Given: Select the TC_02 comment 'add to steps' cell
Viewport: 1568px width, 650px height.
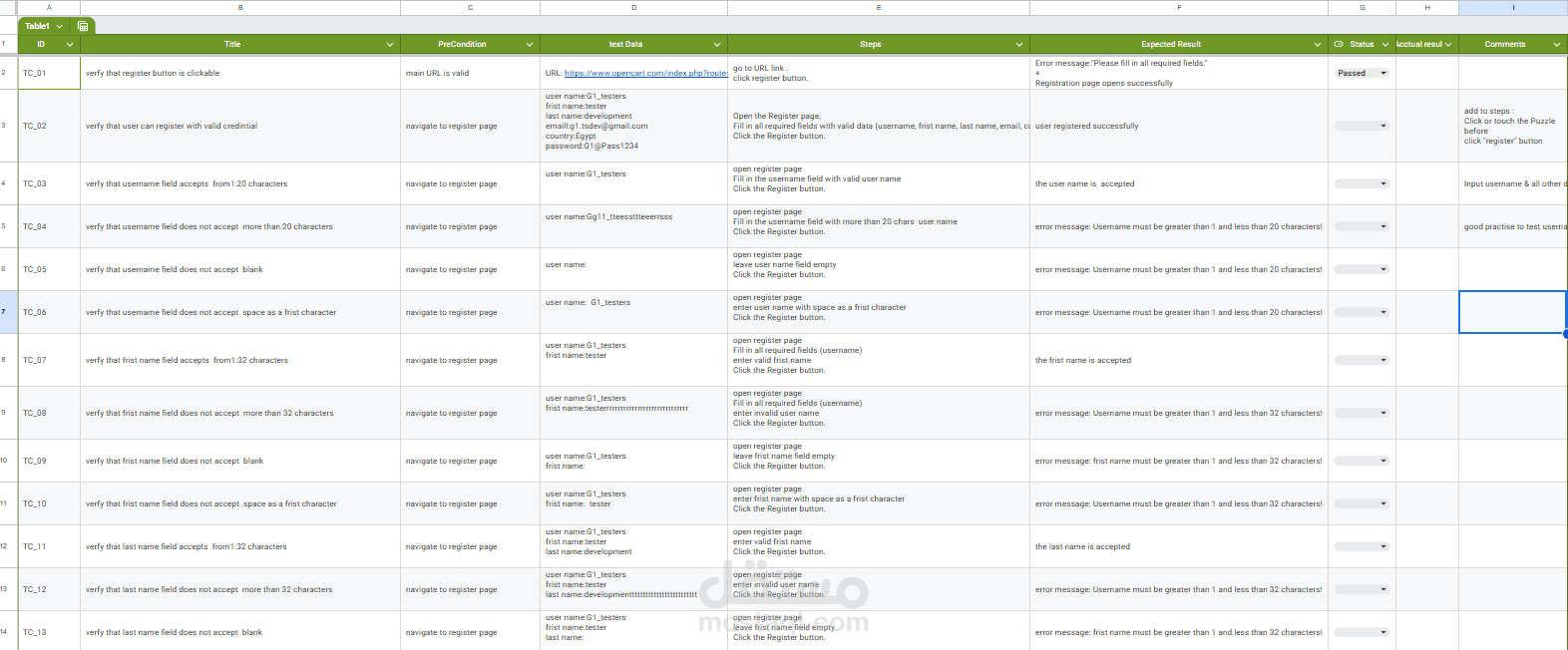Looking at the screenshot, I should (x=1513, y=126).
